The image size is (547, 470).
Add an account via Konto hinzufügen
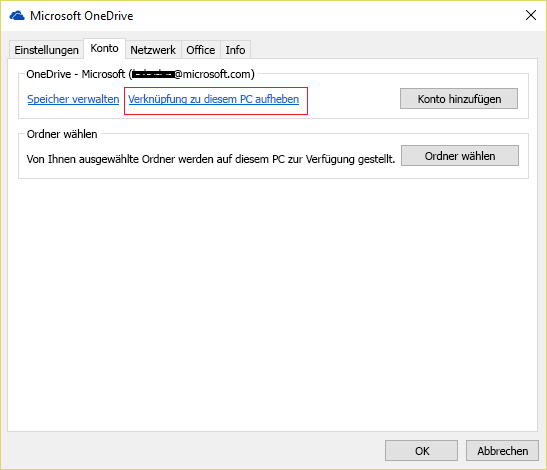click(459, 99)
